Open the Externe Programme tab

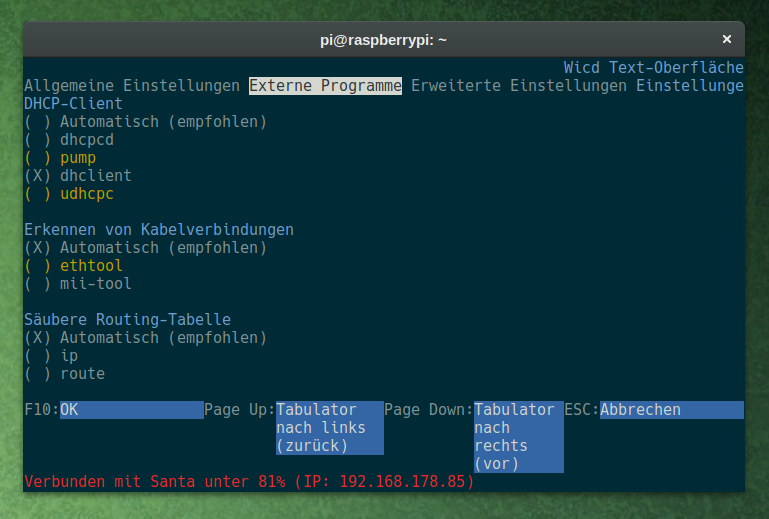[325, 86]
